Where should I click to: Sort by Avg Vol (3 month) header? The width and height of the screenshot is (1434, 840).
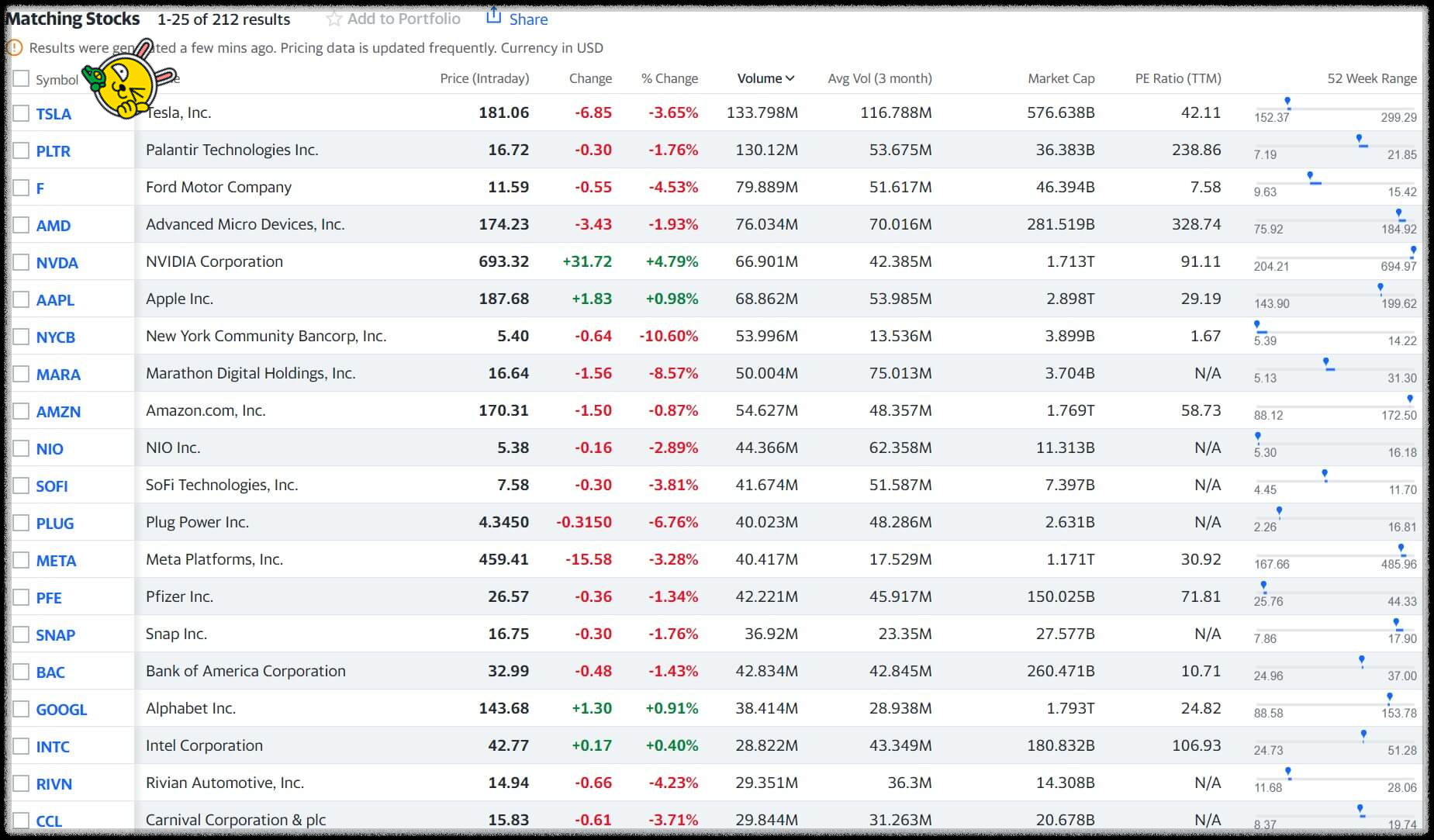point(879,78)
